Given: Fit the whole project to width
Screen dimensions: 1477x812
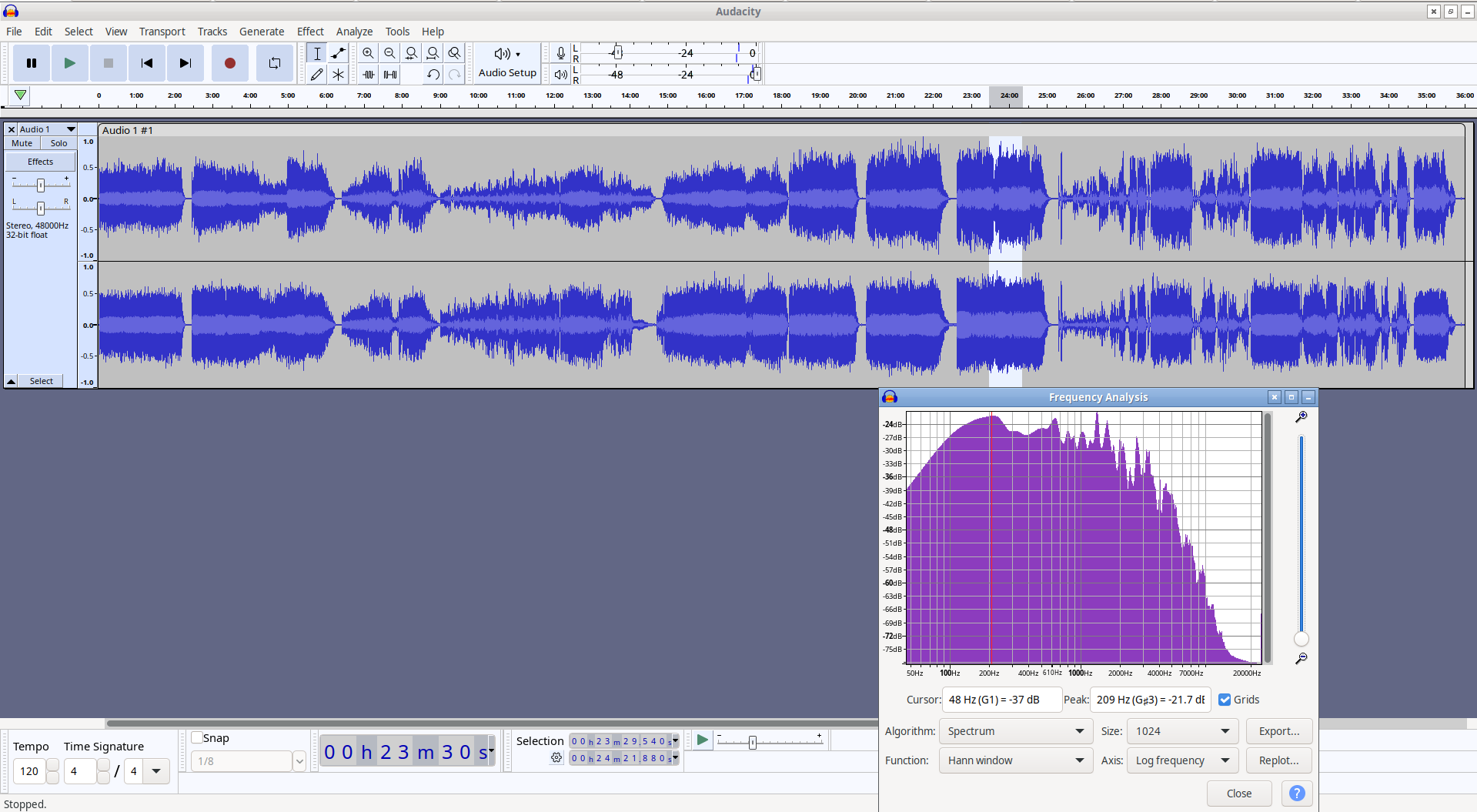Looking at the screenshot, I should click(433, 53).
